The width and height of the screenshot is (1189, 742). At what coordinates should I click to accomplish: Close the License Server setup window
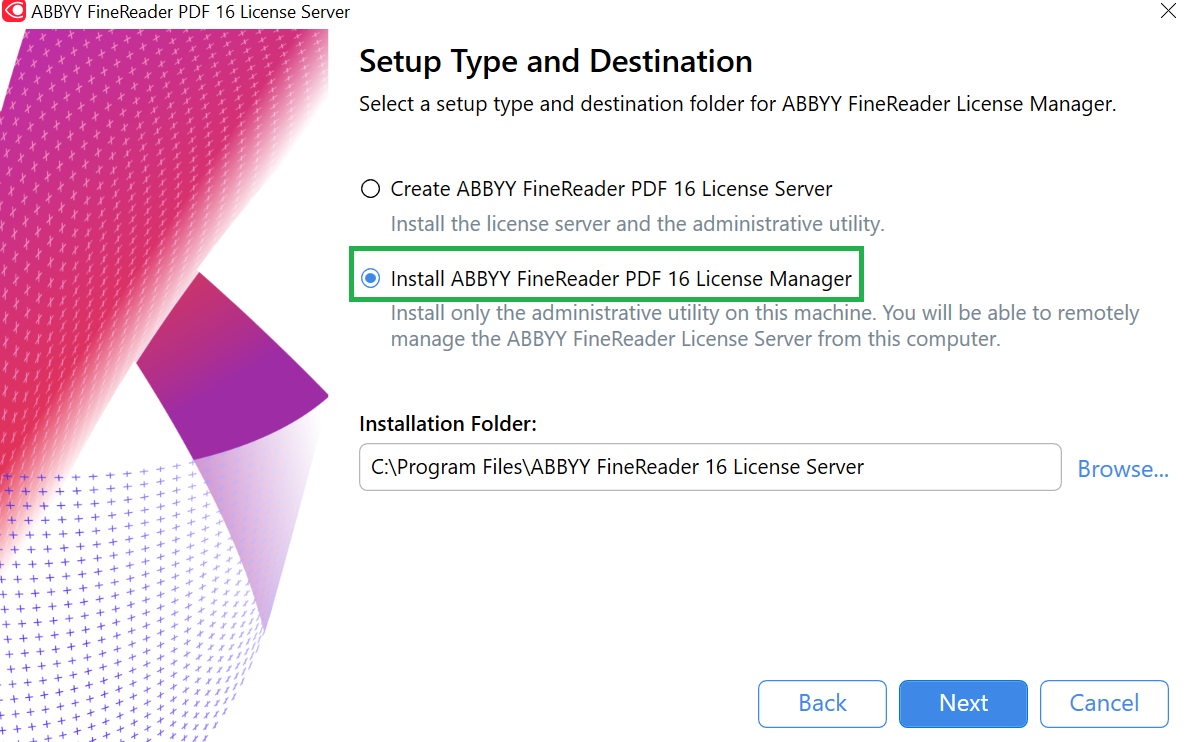click(x=1168, y=11)
